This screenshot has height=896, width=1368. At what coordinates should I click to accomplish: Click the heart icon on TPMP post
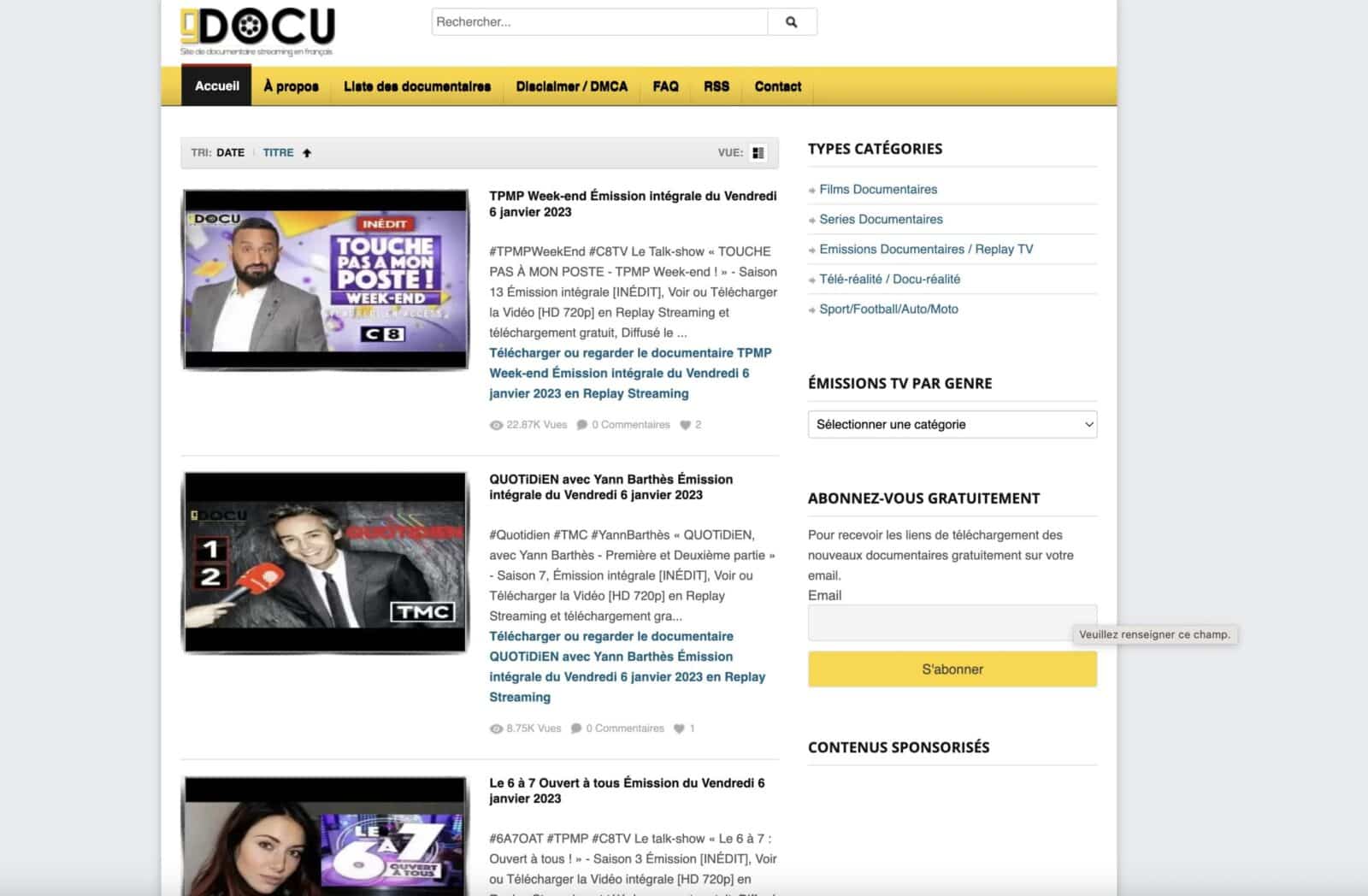(685, 425)
